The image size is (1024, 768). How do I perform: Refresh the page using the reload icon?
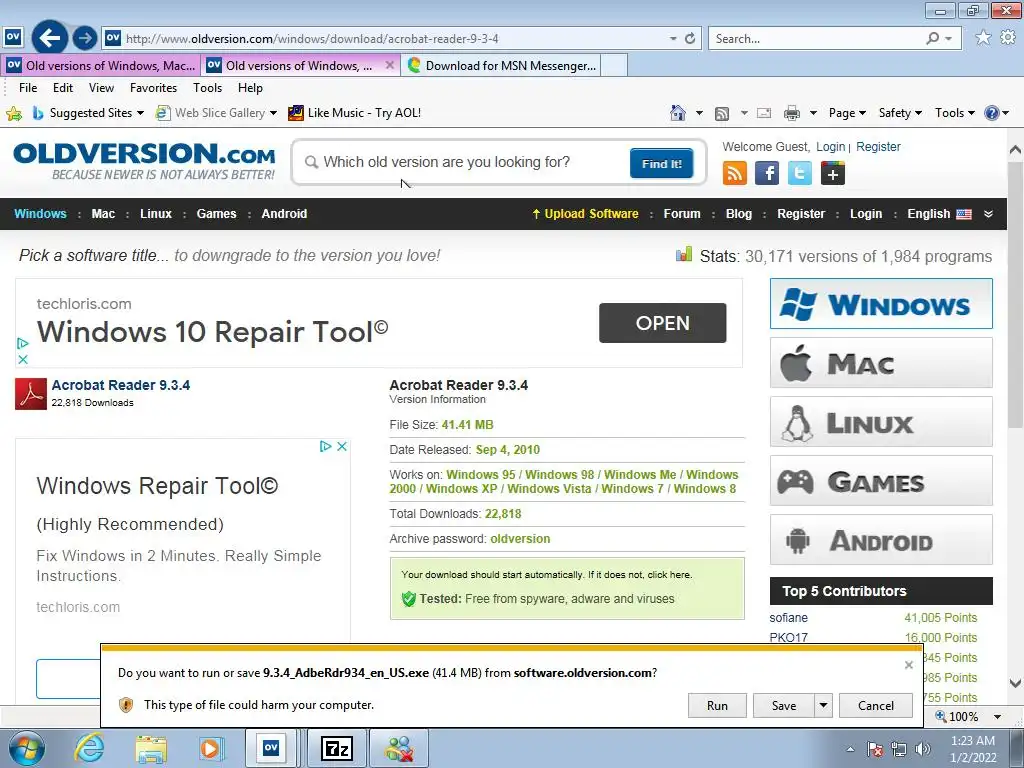[x=690, y=39]
